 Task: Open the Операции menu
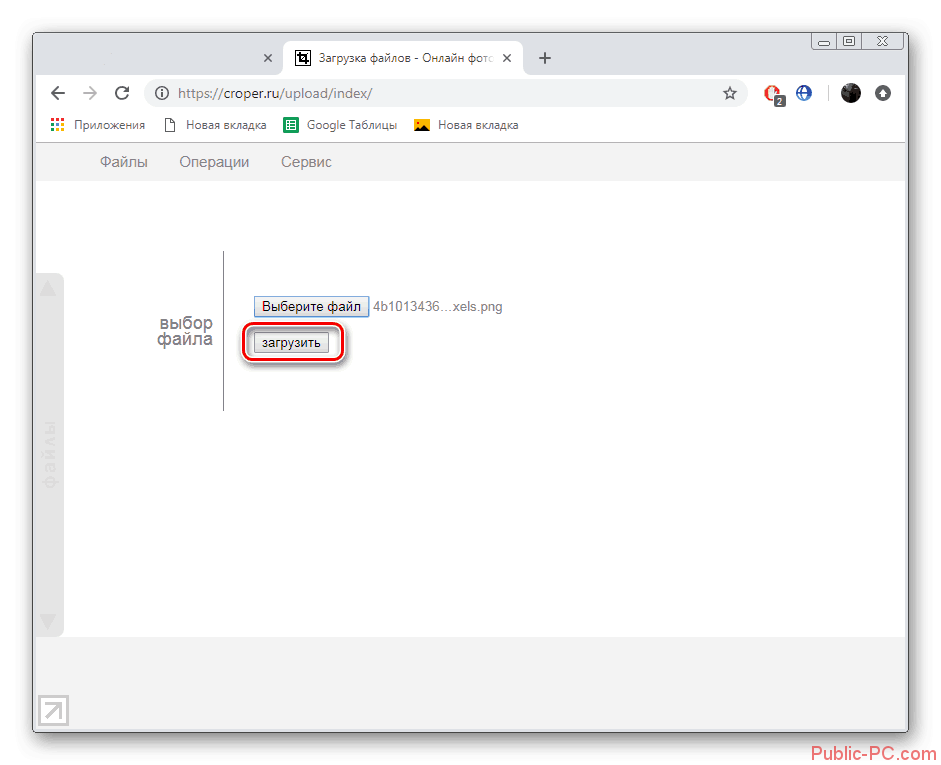pyautogui.click(x=214, y=162)
